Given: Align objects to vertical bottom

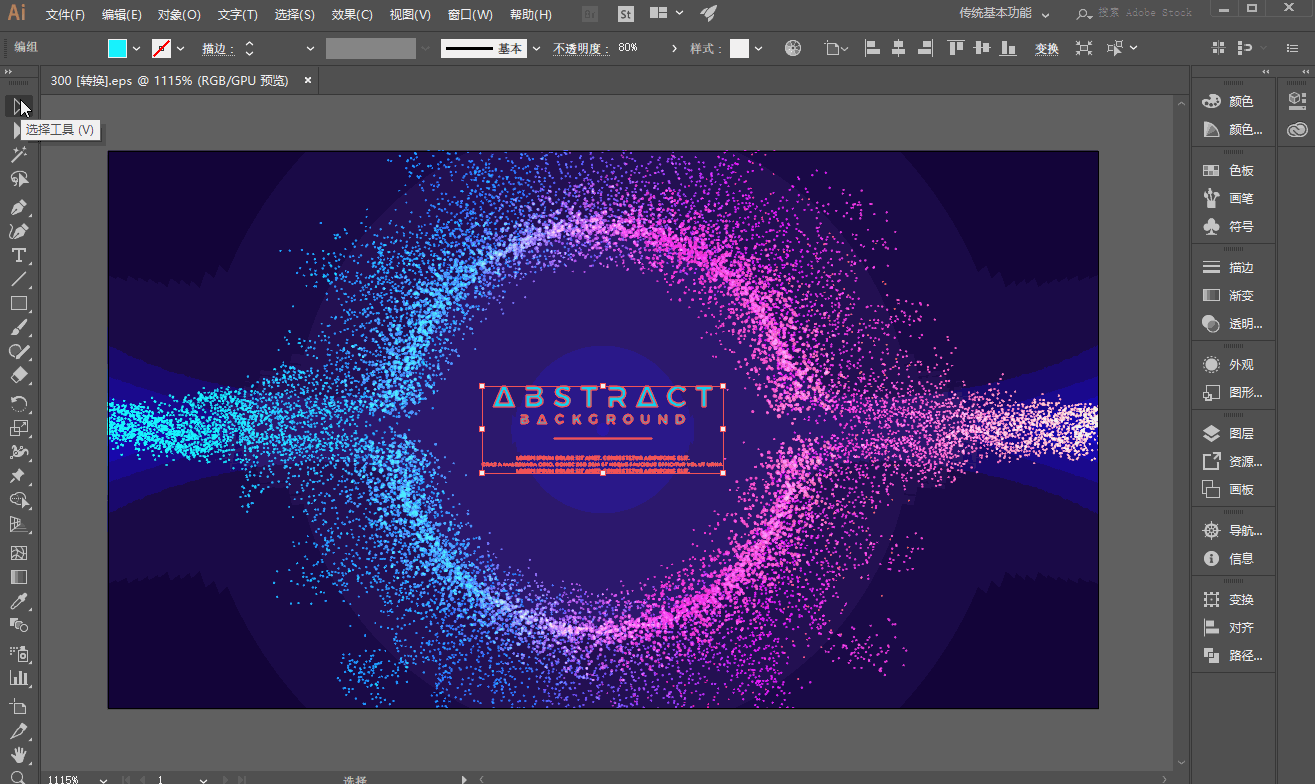Looking at the screenshot, I should 1009,48.
